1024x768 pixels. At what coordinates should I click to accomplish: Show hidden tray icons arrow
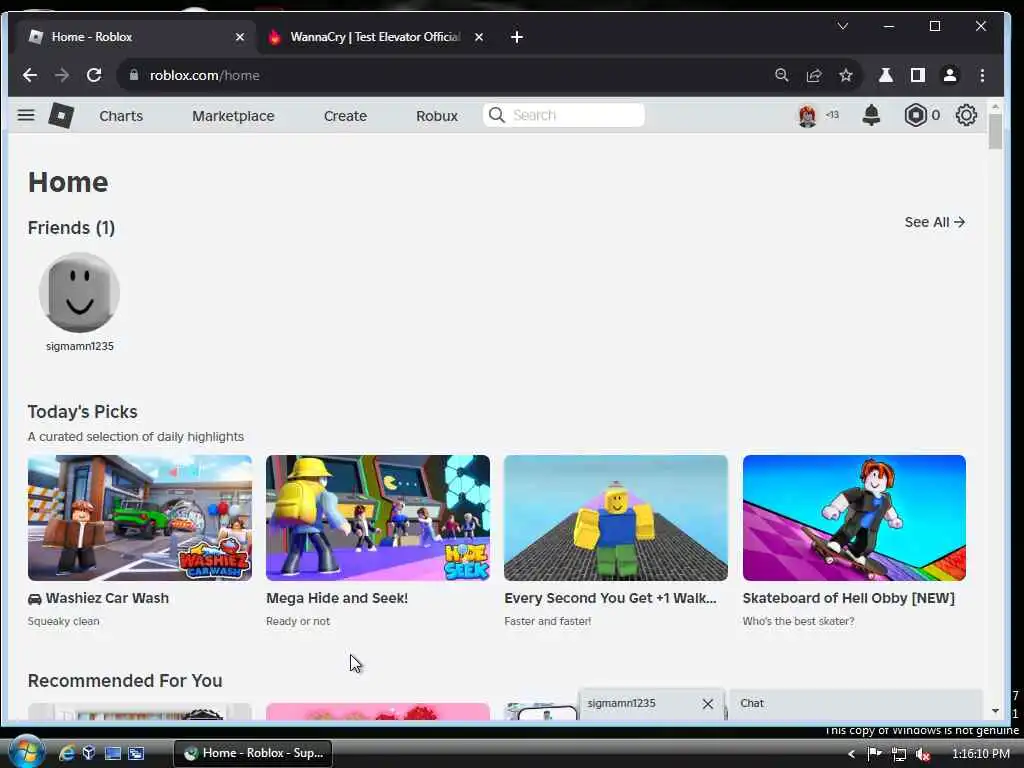click(851, 754)
